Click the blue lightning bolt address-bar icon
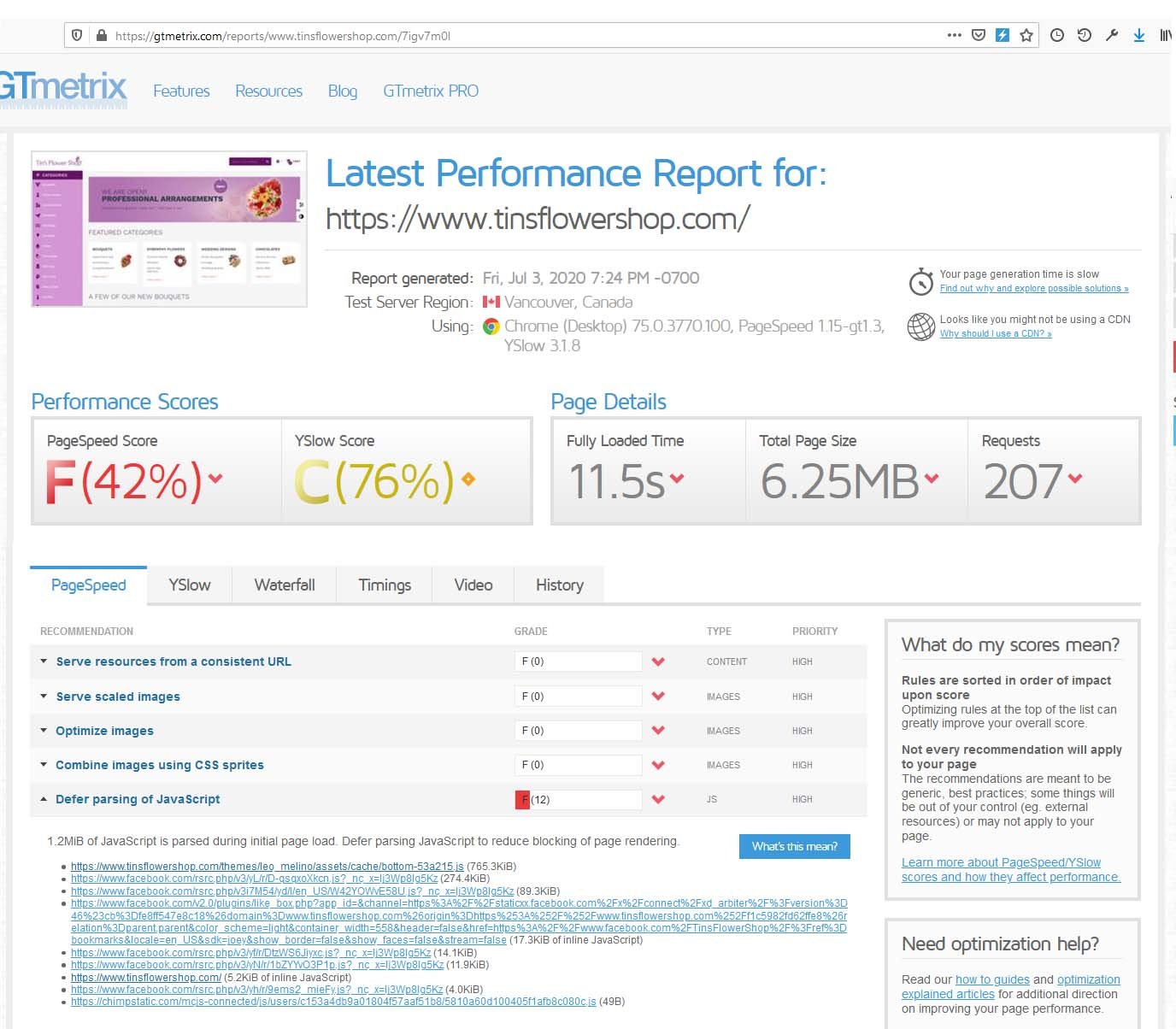Viewport: 1176px width, 1029px height. coord(1003,35)
